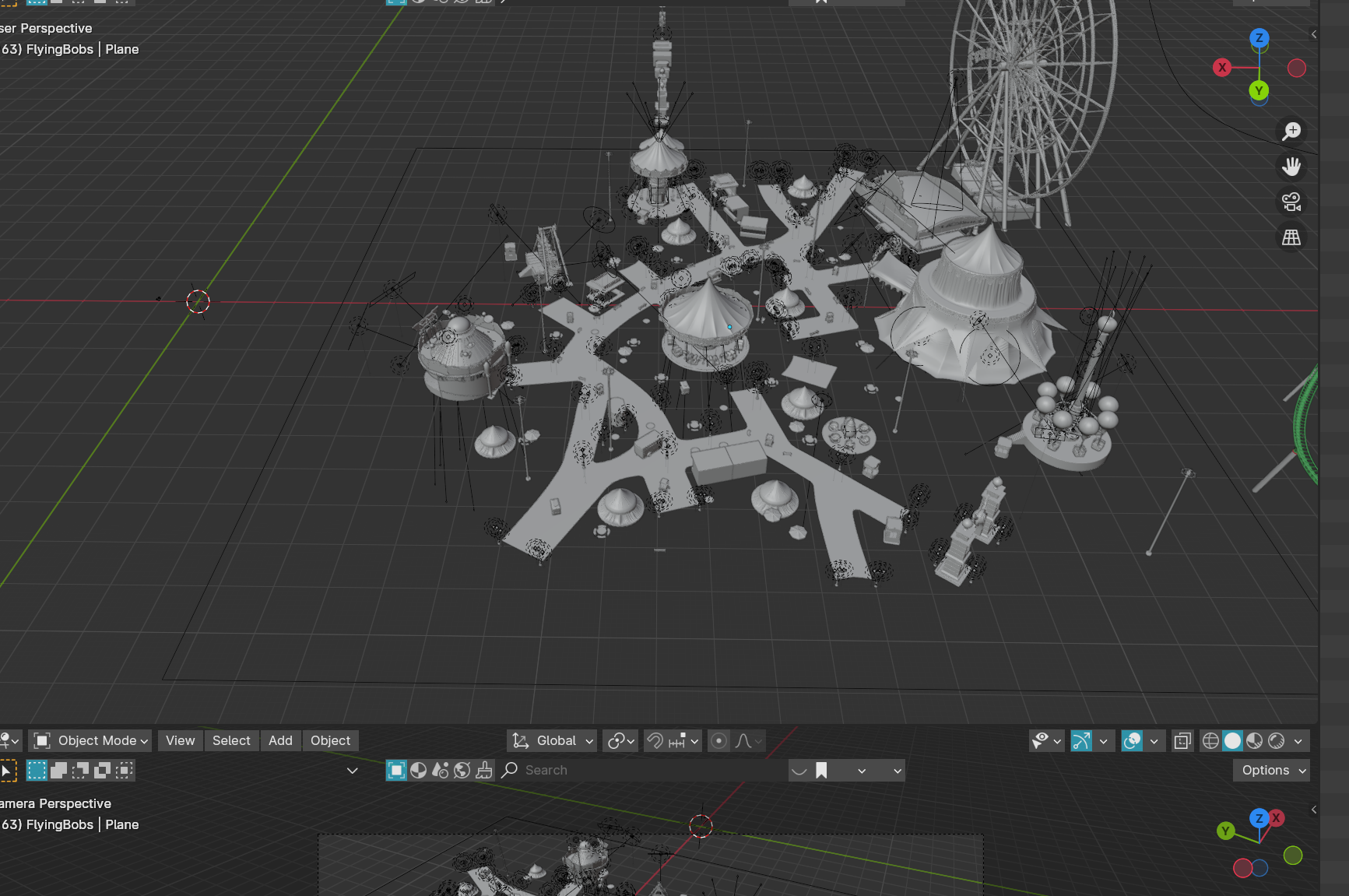This screenshot has height=896, width=1349.
Task: Toggle X-Ray mode in the header
Action: point(1182,740)
